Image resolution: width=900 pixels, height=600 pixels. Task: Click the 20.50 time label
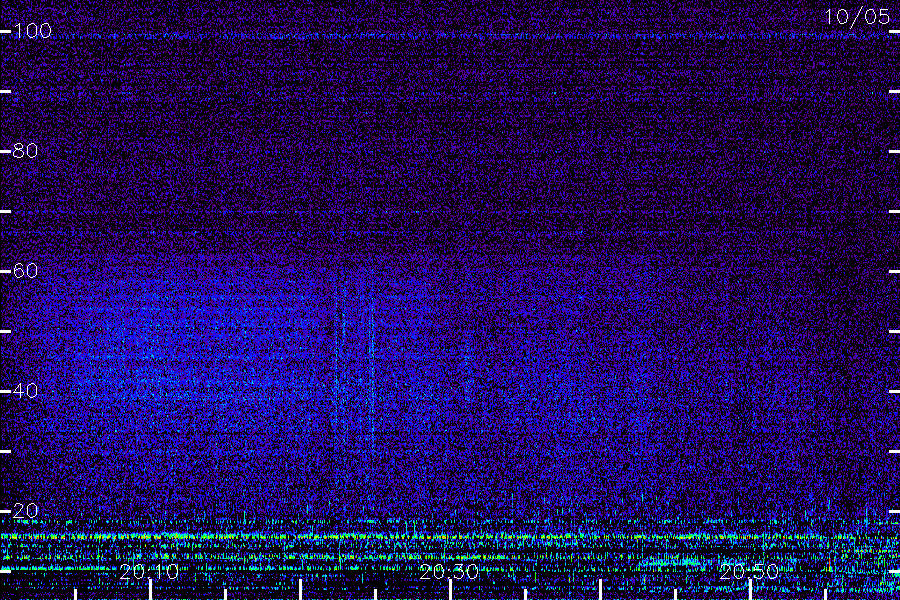pos(749,572)
